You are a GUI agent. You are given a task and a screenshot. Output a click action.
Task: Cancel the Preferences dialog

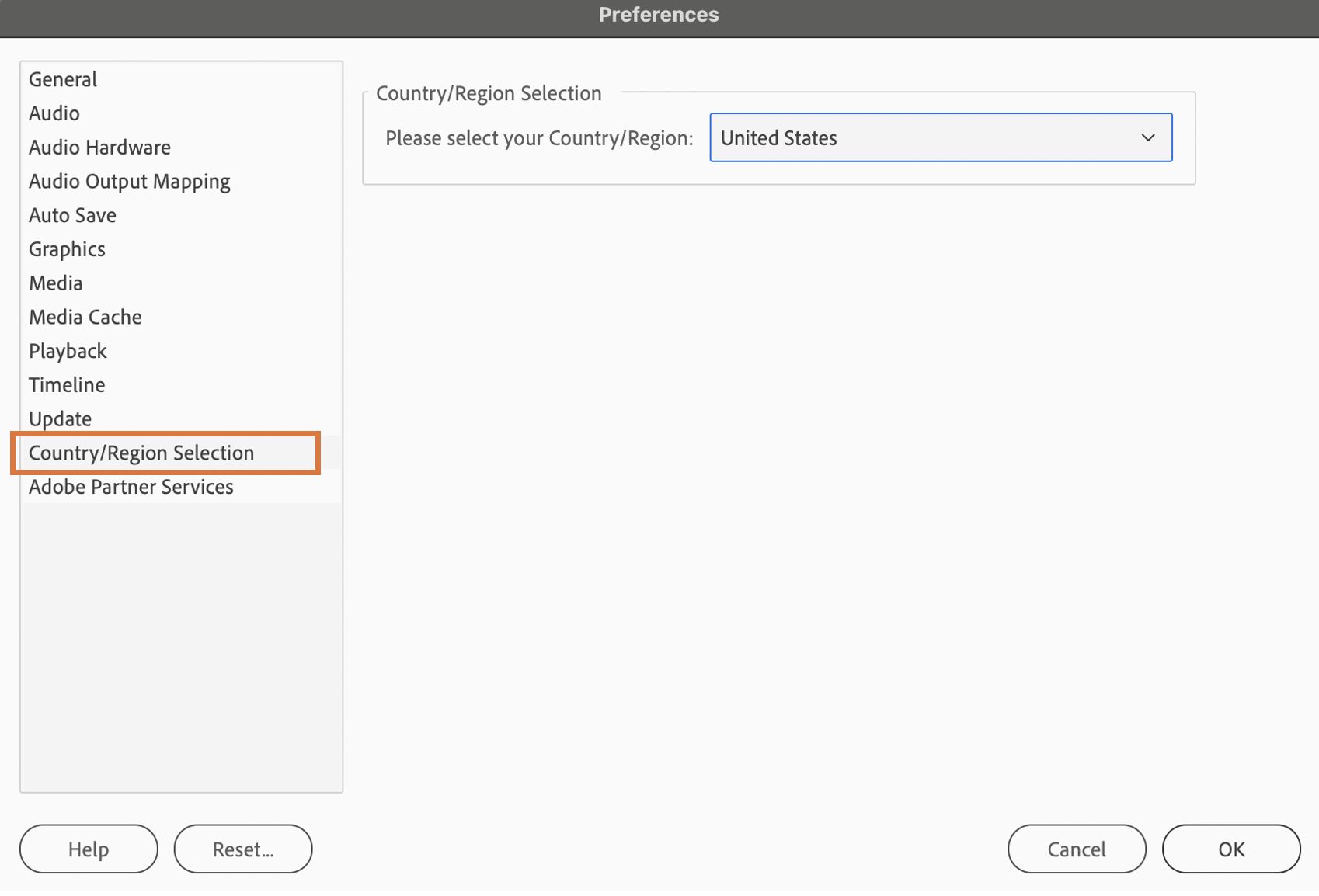click(x=1077, y=849)
